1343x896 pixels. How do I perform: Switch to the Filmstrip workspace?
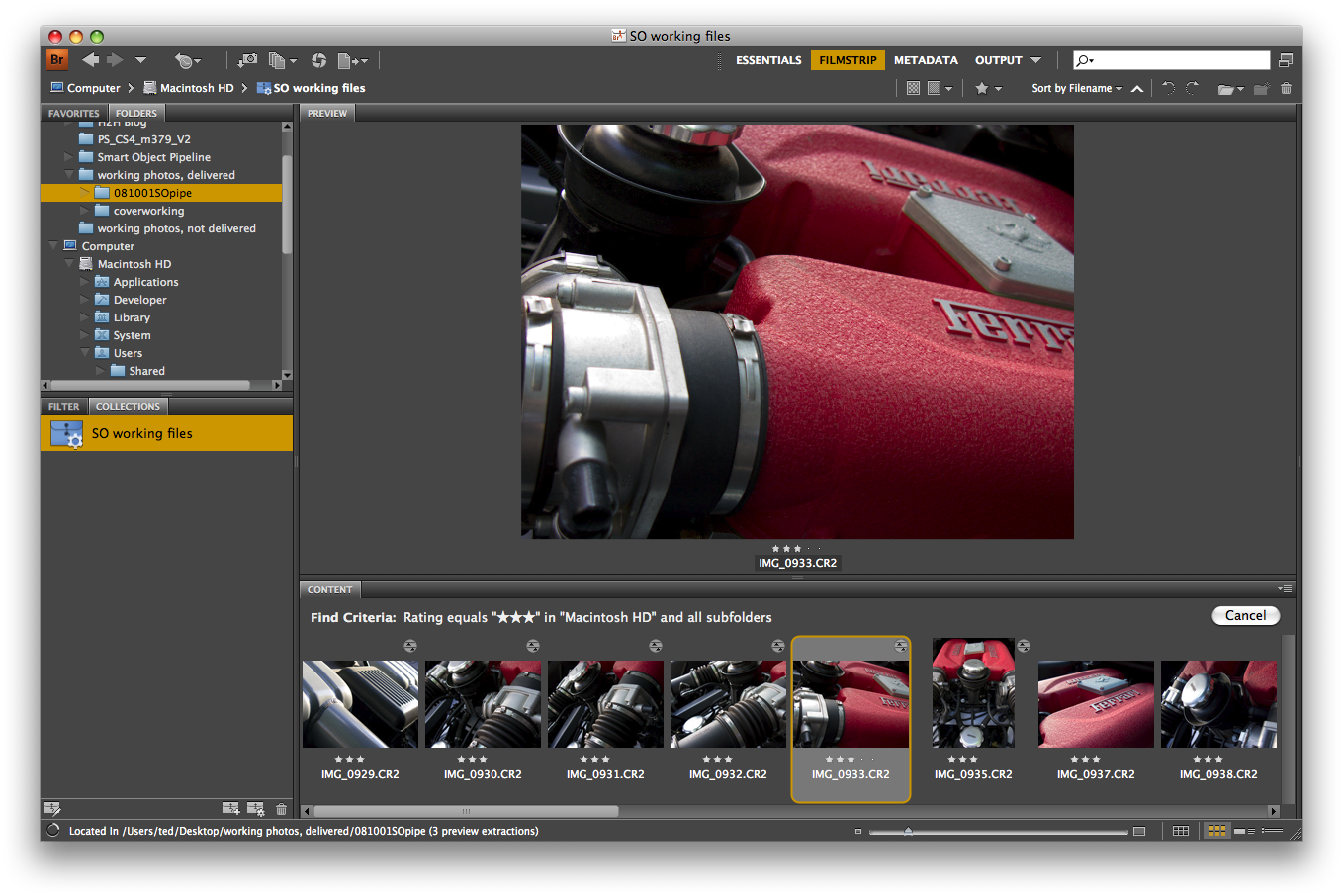tap(848, 60)
